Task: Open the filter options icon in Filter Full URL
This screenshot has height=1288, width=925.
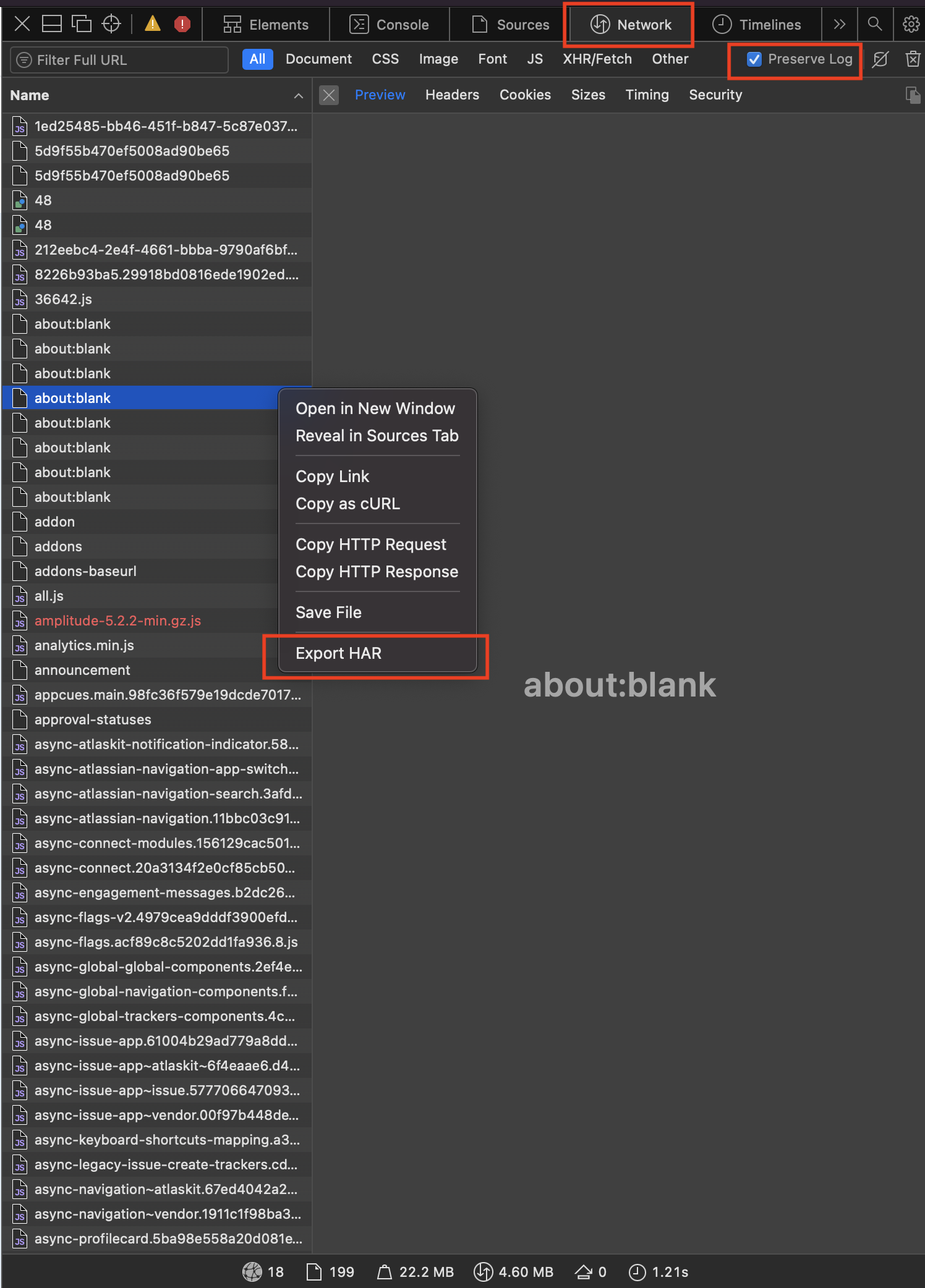Action: tap(24, 60)
